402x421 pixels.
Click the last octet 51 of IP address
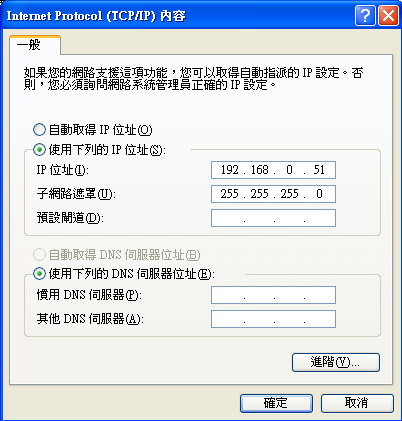tap(319, 170)
